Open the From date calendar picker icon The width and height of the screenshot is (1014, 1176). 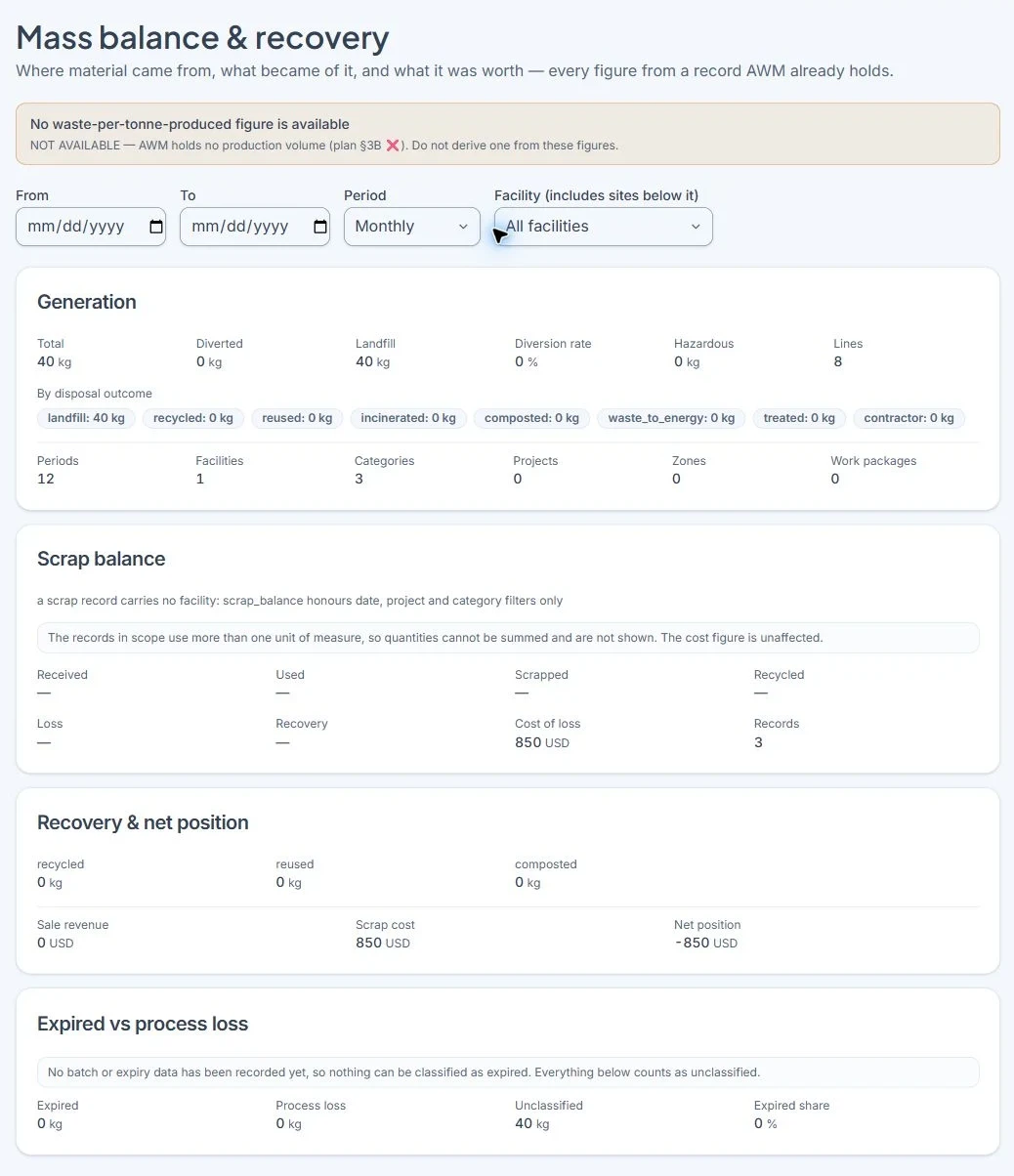(156, 227)
